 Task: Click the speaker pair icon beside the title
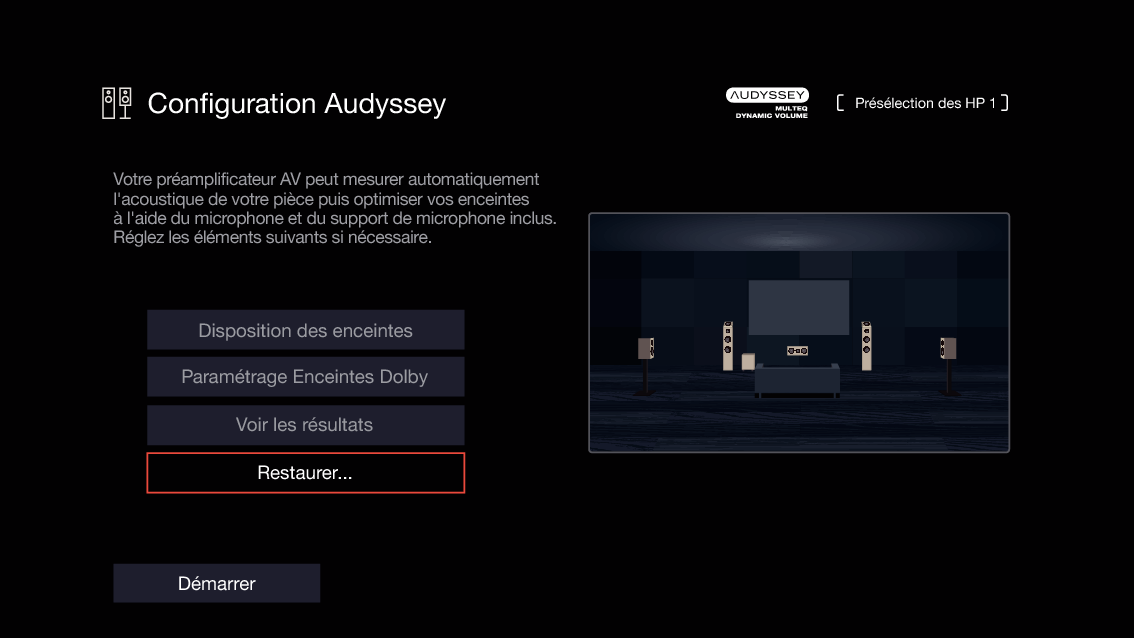(116, 102)
